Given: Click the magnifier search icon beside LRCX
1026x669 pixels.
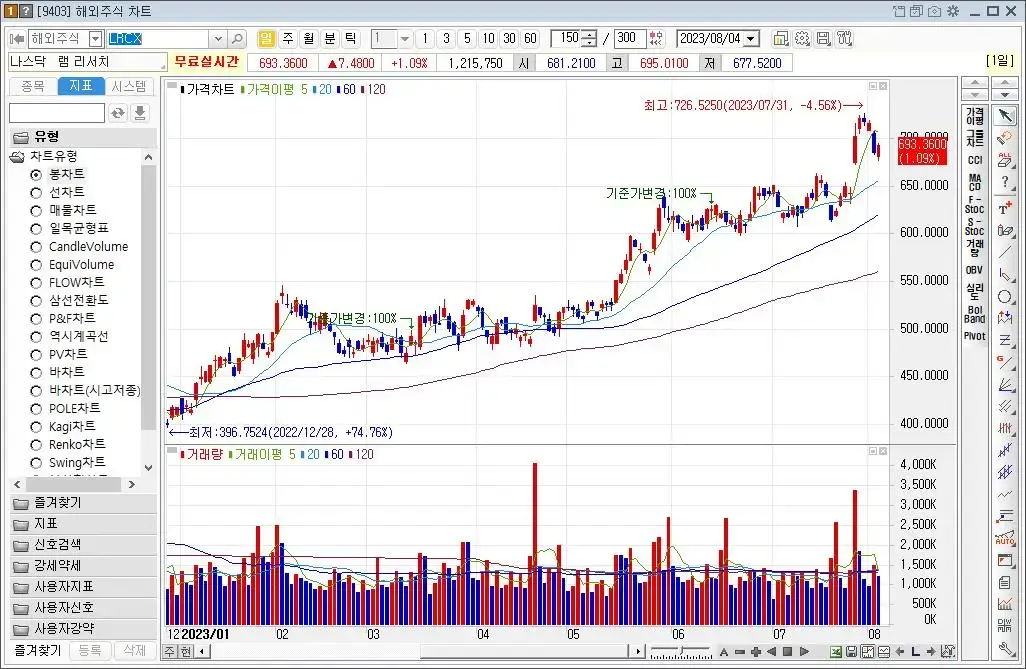Looking at the screenshot, I should coord(238,39).
